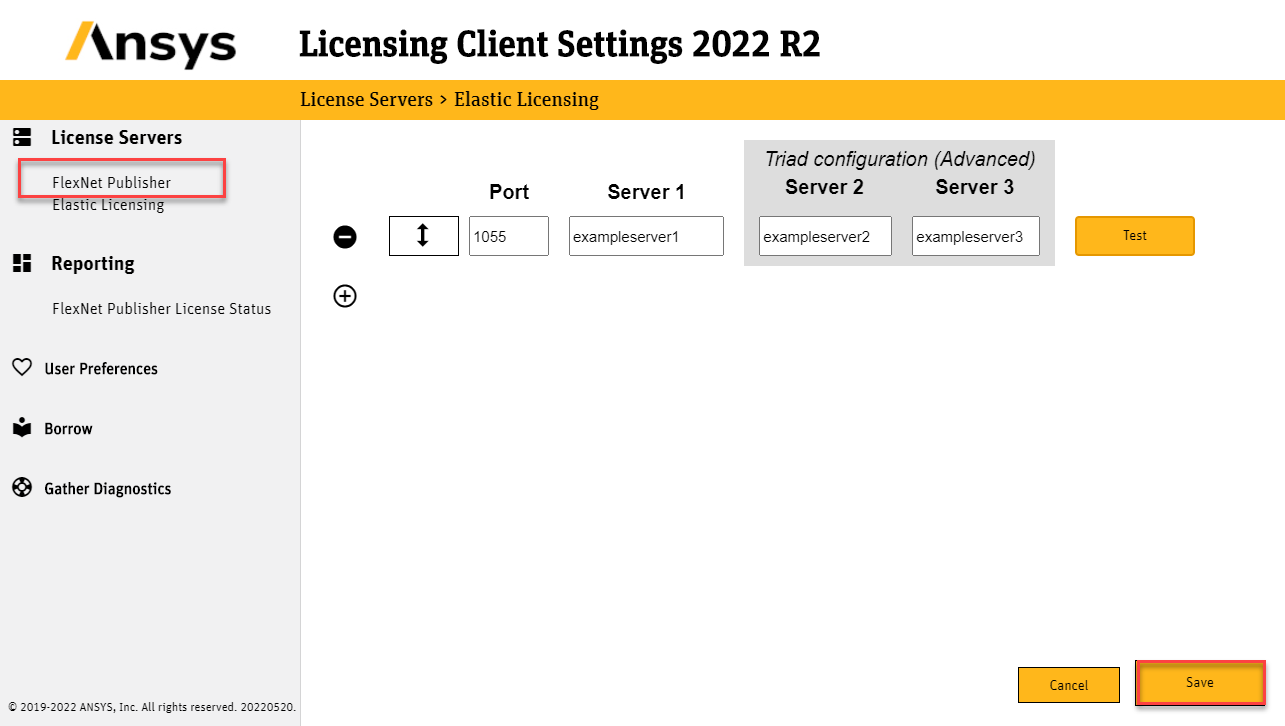
Task: Click the Port column header
Action: [509, 192]
